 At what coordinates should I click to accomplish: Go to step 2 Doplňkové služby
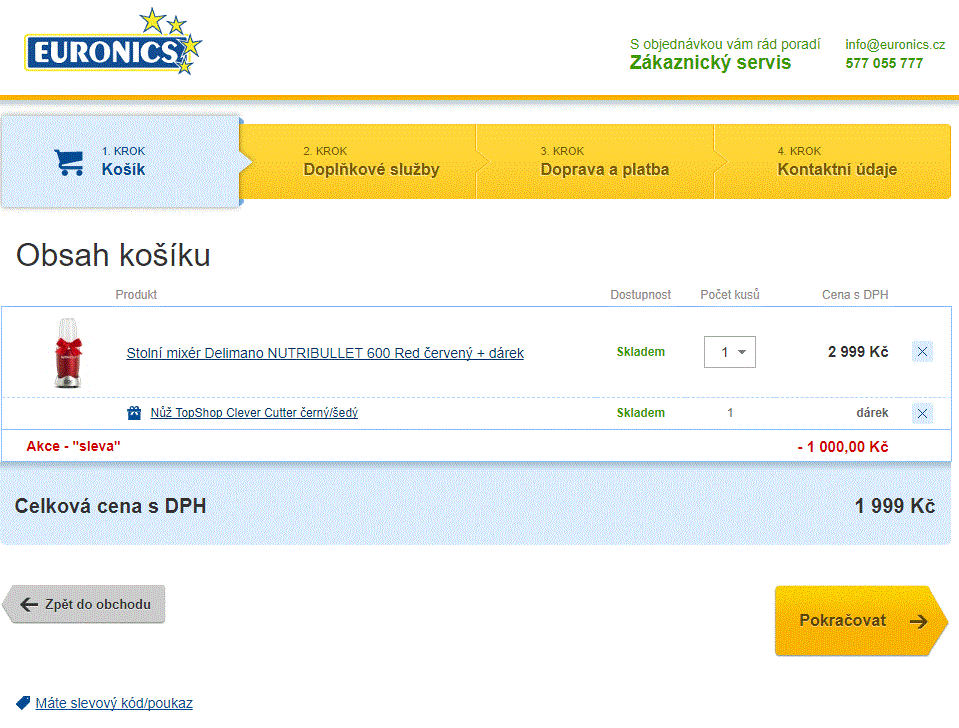click(358, 162)
